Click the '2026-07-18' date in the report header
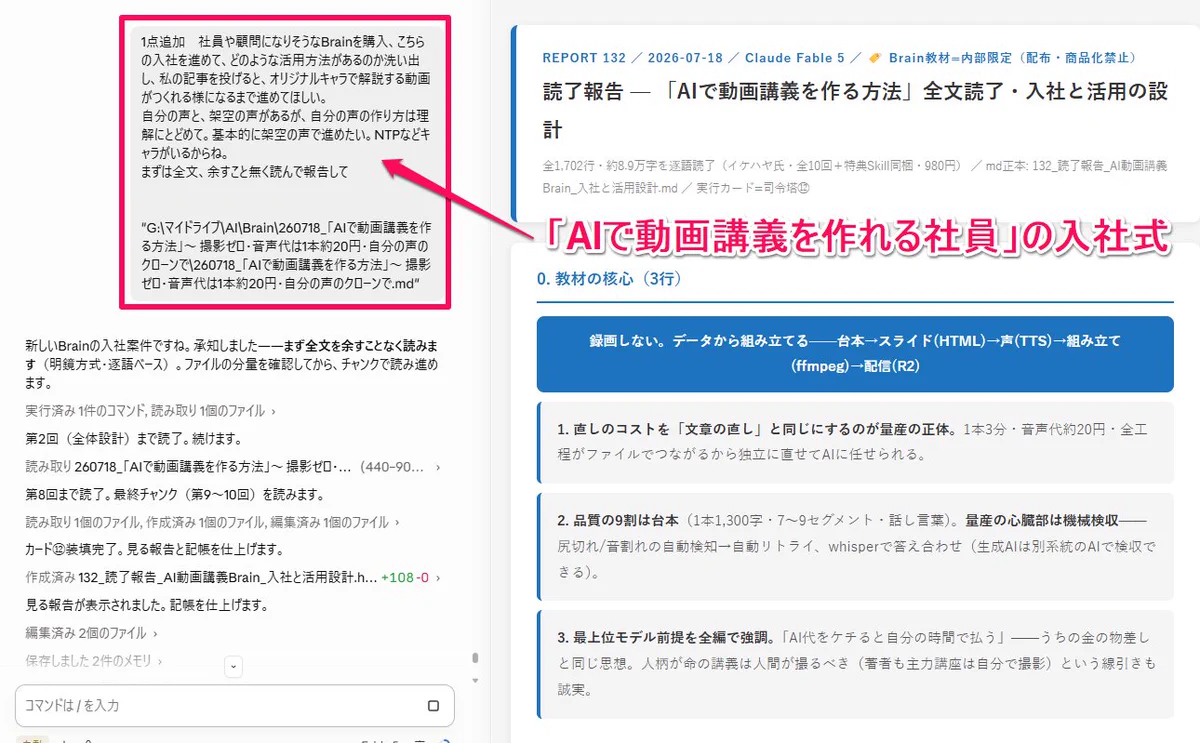 685,58
